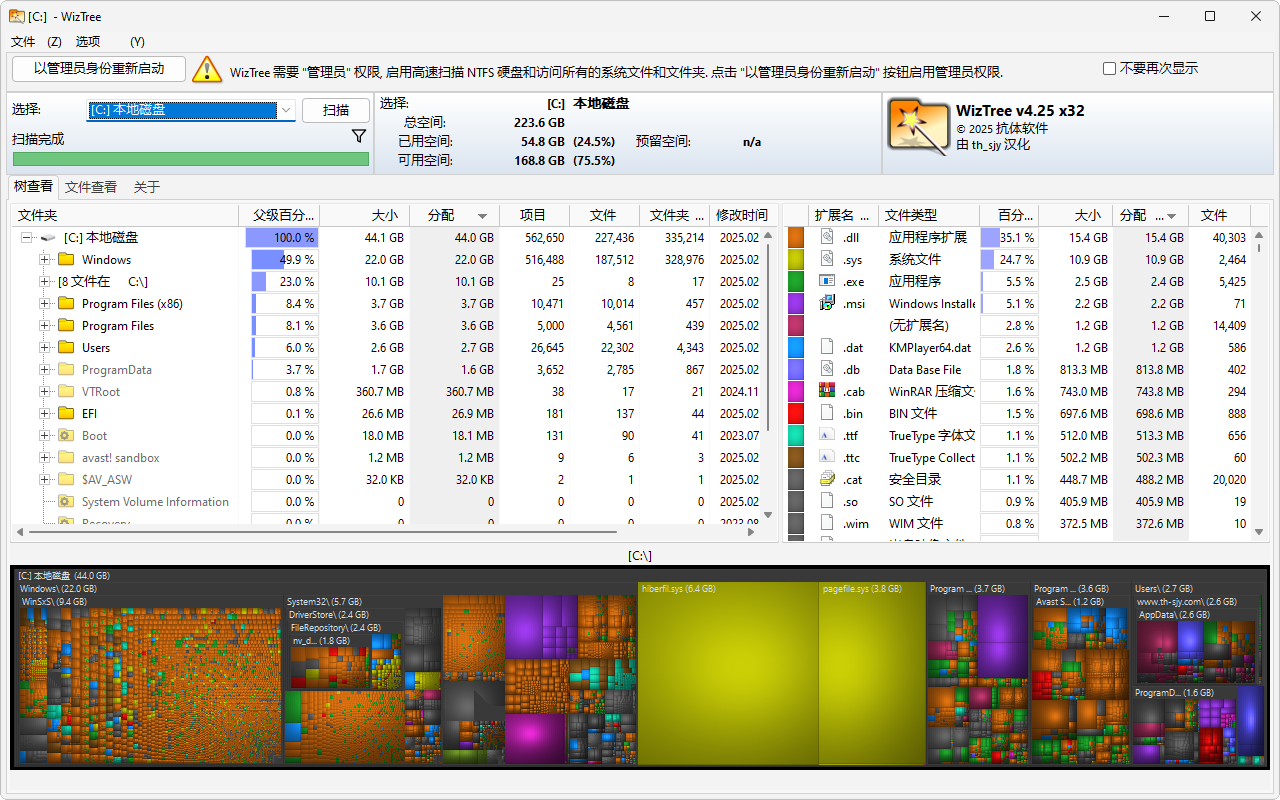Click the EFI folder icon
This screenshot has width=1280, height=800.
coord(66,414)
